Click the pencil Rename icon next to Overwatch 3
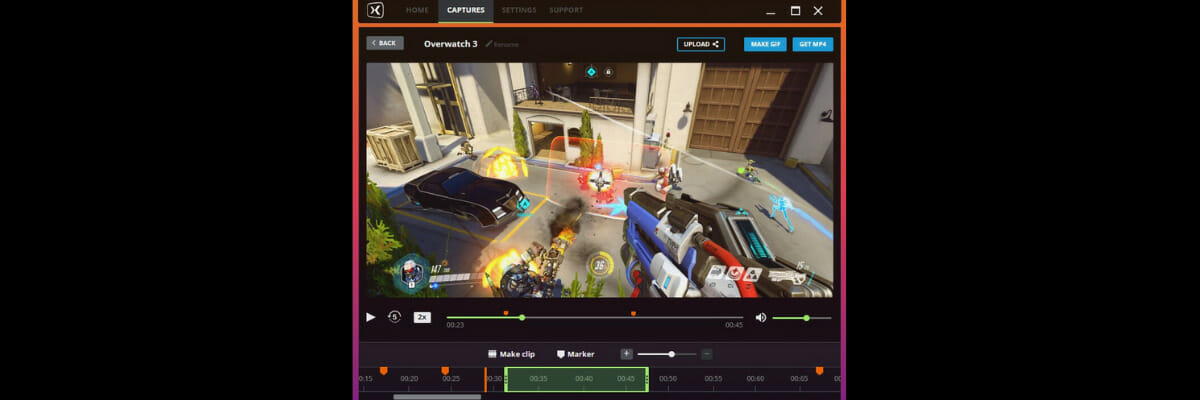The image size is (1200, 400). click(489, 44)
